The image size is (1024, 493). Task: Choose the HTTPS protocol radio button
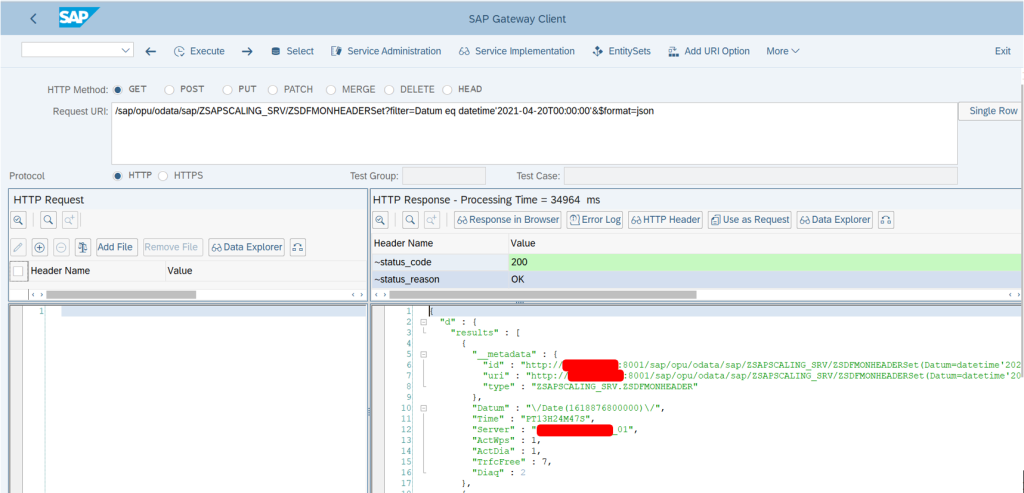tap(163, 176)
